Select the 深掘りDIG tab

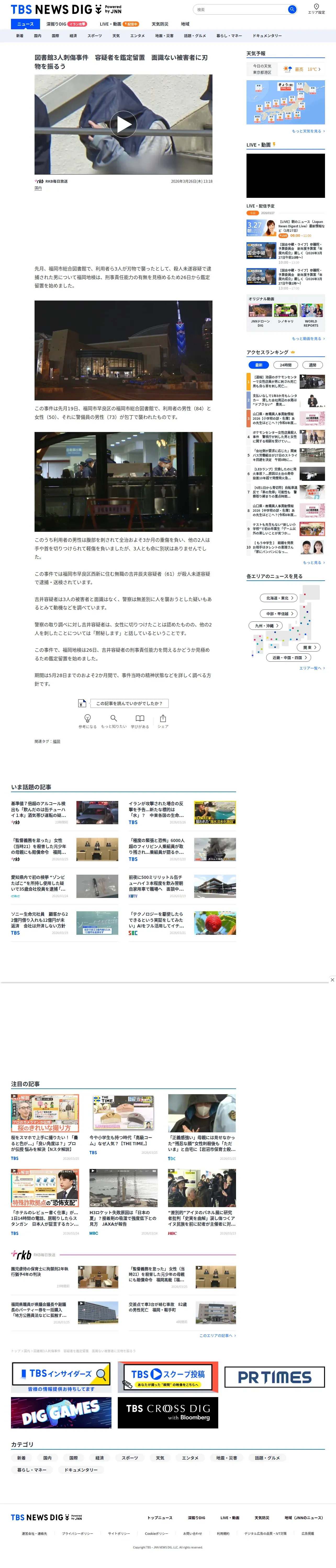pyautogui.click(x=66, y=24)
